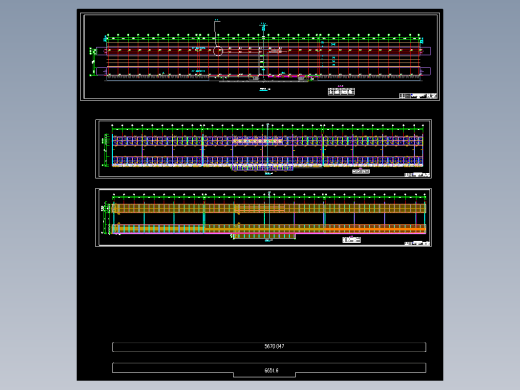This screenshot has width=520, height=390.
Task: Click the white boxed note in orange sheet
Action: (352, 240)
